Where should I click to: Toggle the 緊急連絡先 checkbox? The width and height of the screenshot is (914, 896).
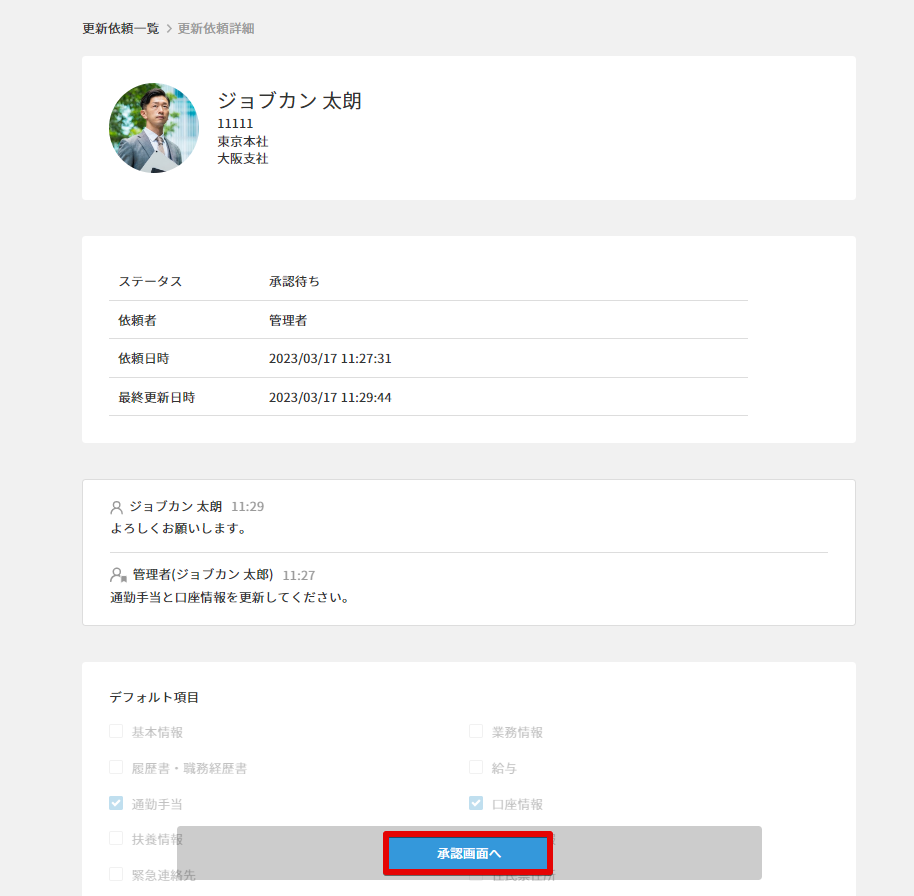[x=116, y=874]
